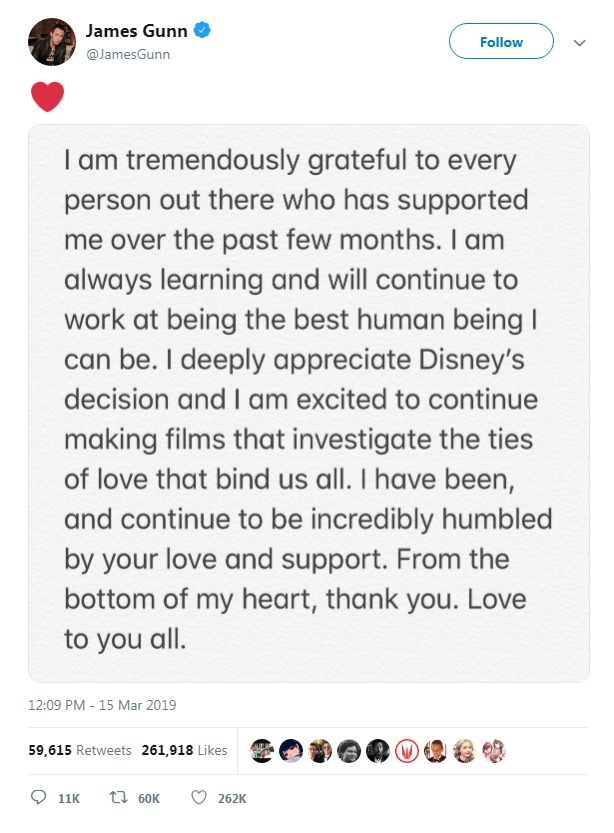Open the last avatar in likers row
Viewport: 614px width, 833px height.
tap(494, 751)
